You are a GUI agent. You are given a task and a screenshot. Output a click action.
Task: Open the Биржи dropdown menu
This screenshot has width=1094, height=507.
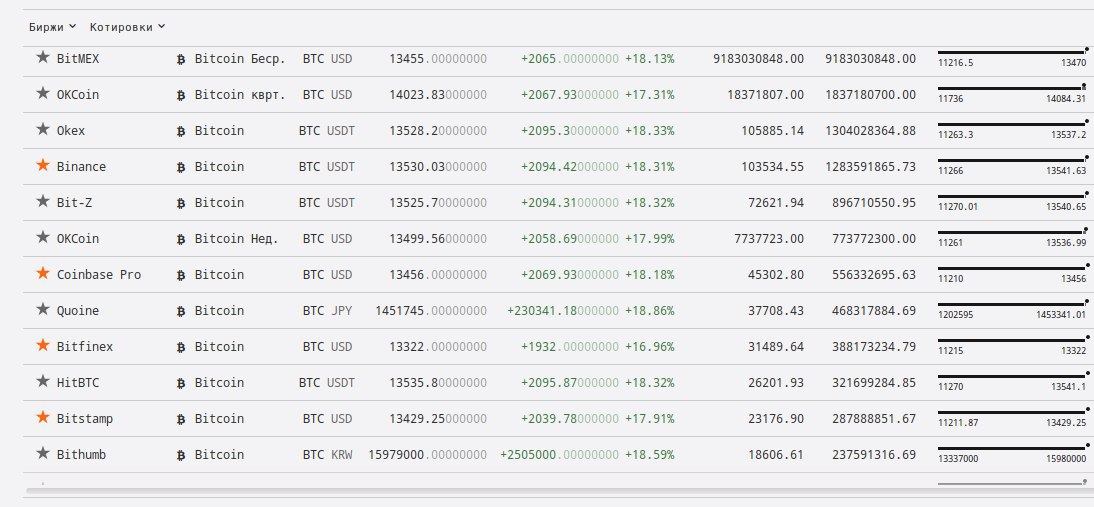click(52, 27)
